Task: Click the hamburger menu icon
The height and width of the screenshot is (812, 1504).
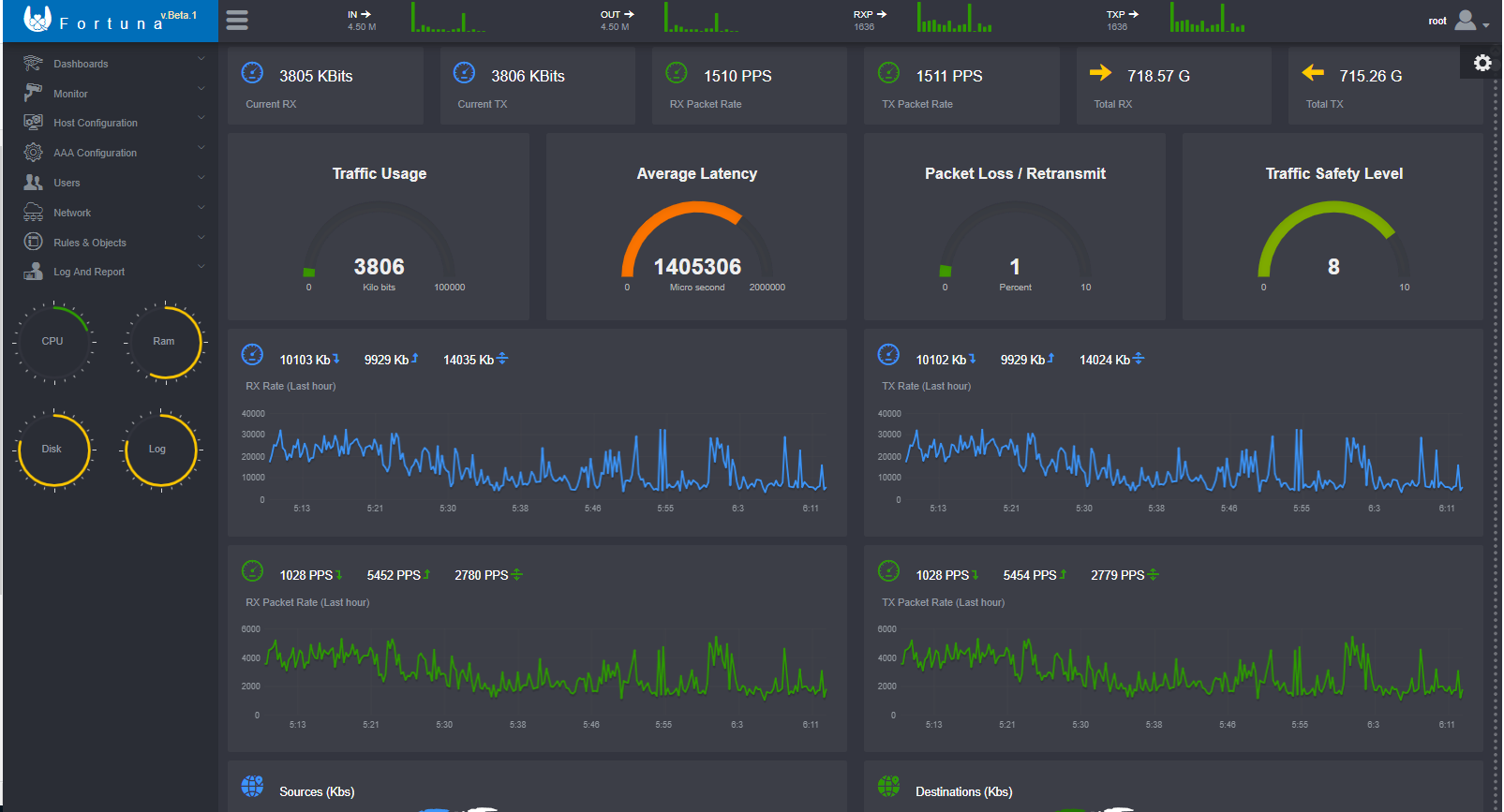Action: point(237,21)
